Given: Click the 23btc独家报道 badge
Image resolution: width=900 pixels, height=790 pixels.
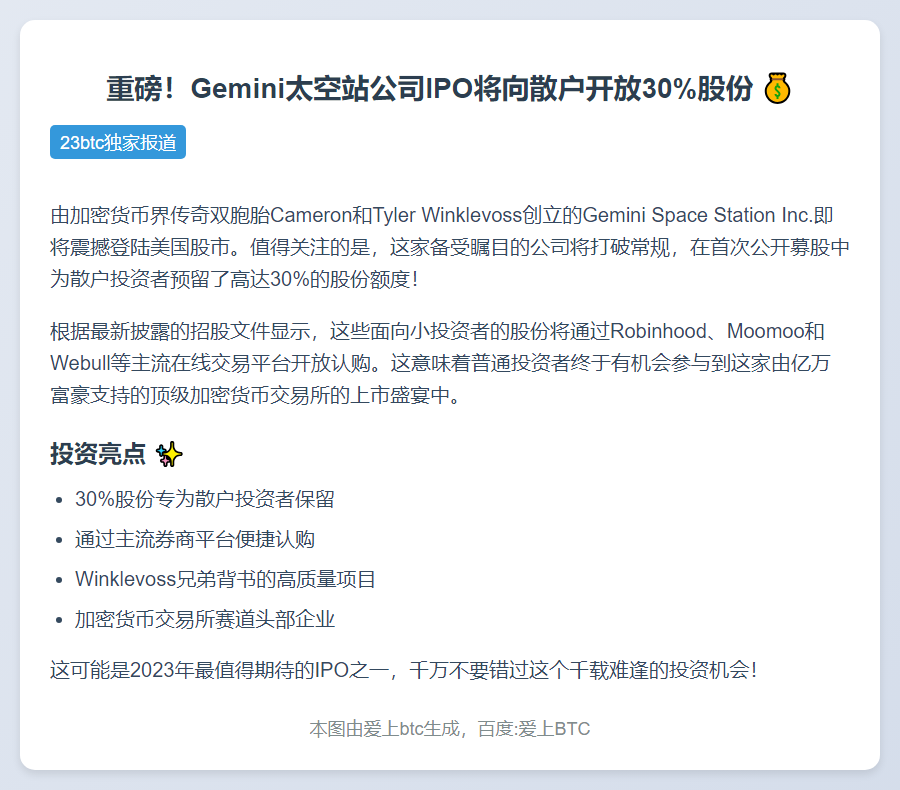Looking at the screenshot, I should 118,142.
